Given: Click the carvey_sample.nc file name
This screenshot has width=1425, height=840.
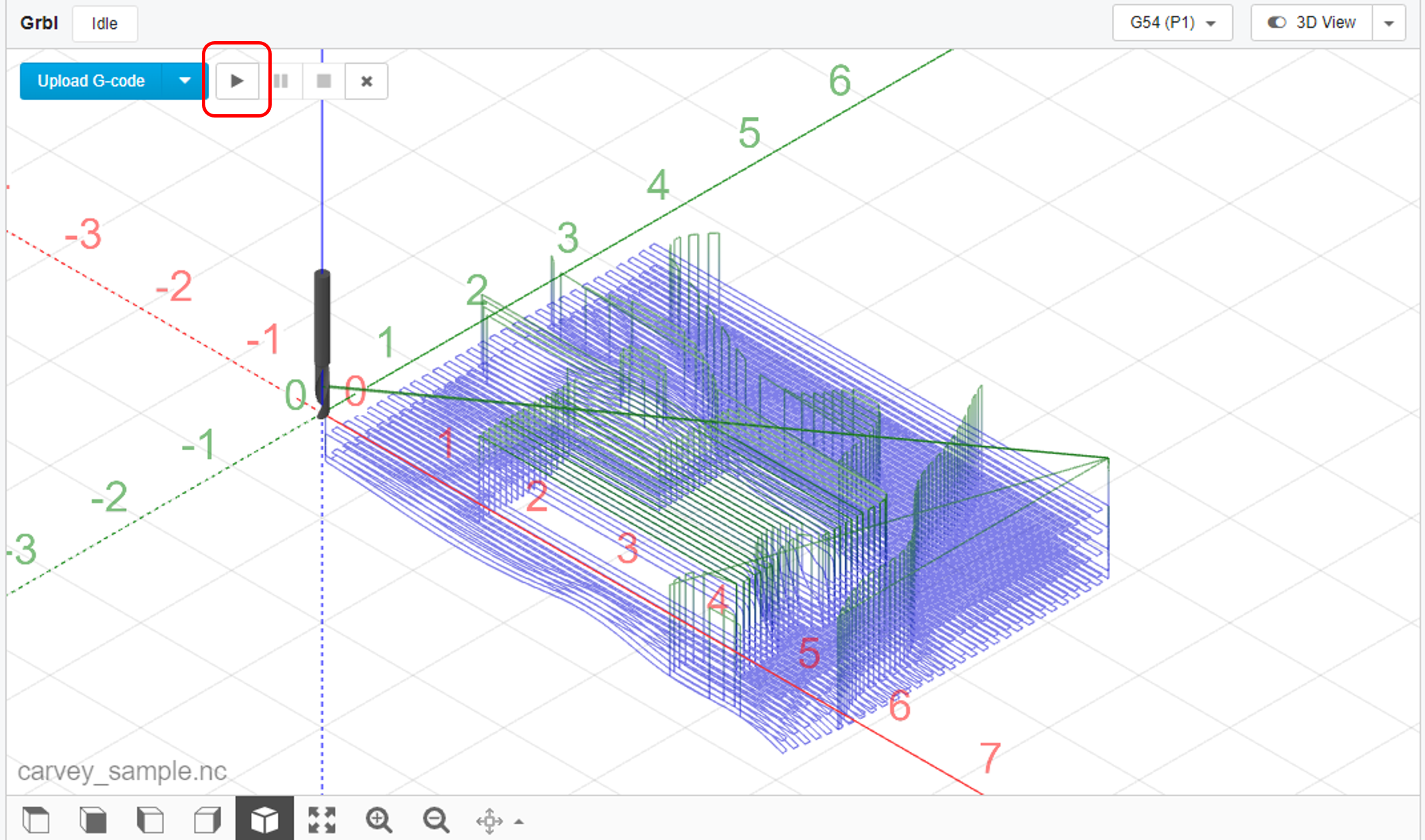Looking at the screenshot, I should pos(122,771).
